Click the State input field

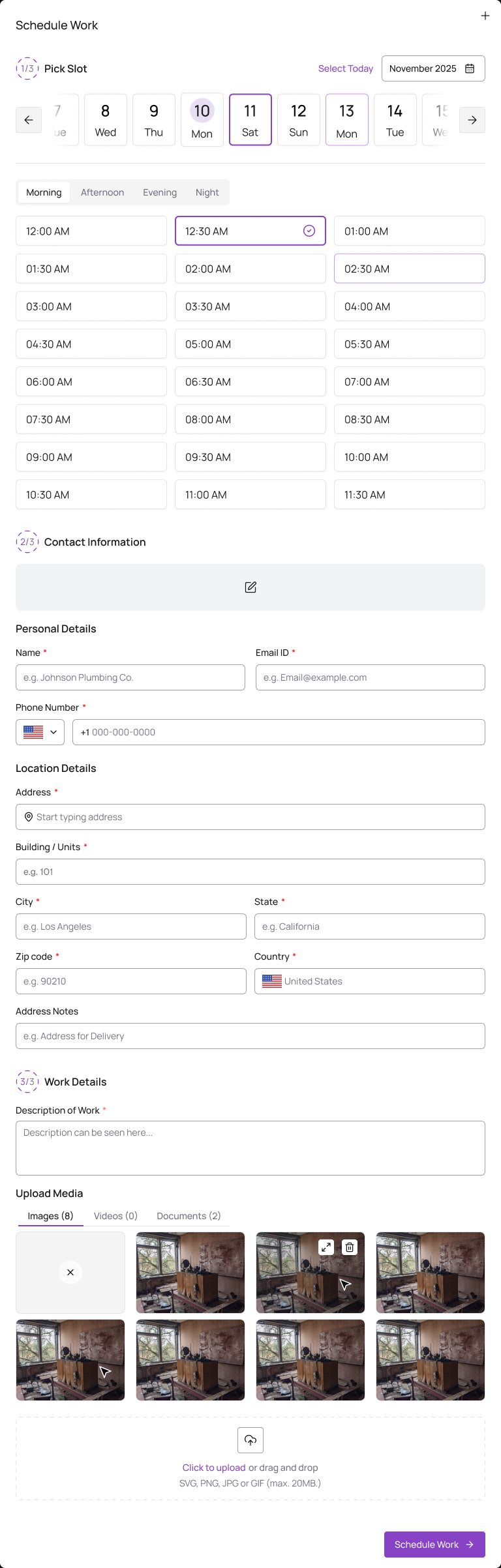tap(370, 926)
